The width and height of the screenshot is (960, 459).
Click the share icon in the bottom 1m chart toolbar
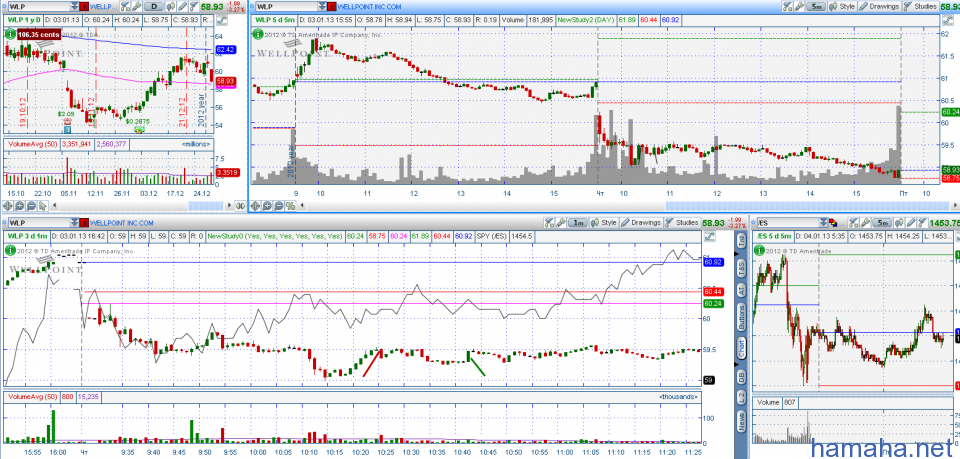[x=549, y=222]
